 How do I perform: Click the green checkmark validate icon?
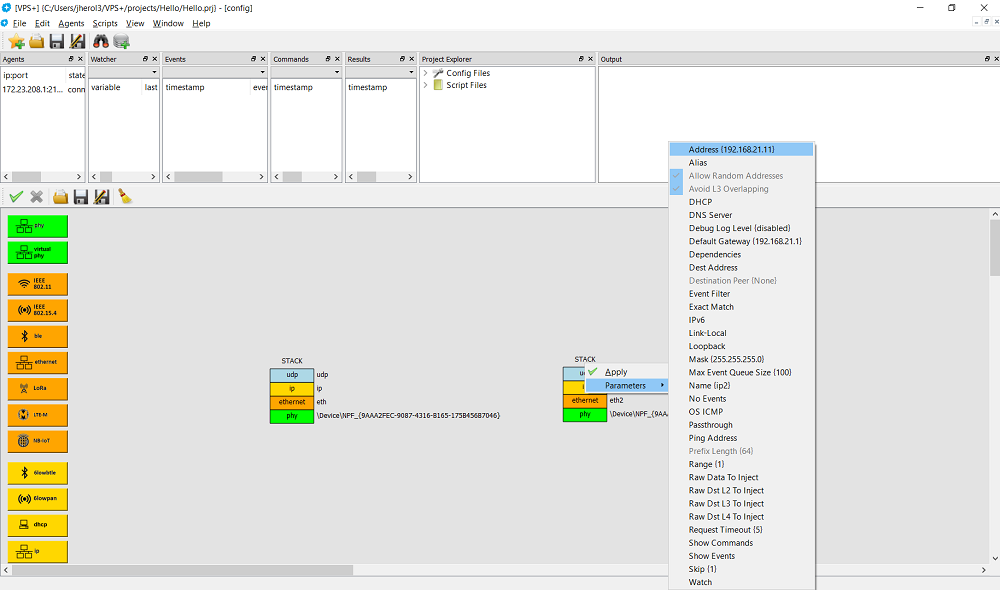pyautogui.click(x=16, y=197)
